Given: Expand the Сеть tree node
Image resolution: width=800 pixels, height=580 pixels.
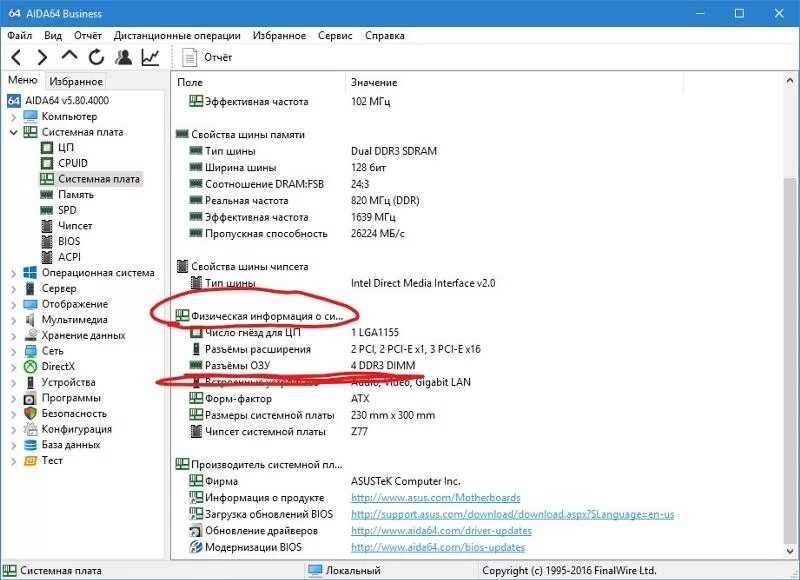Looking at the screenshot, I should tap(13, 351).
